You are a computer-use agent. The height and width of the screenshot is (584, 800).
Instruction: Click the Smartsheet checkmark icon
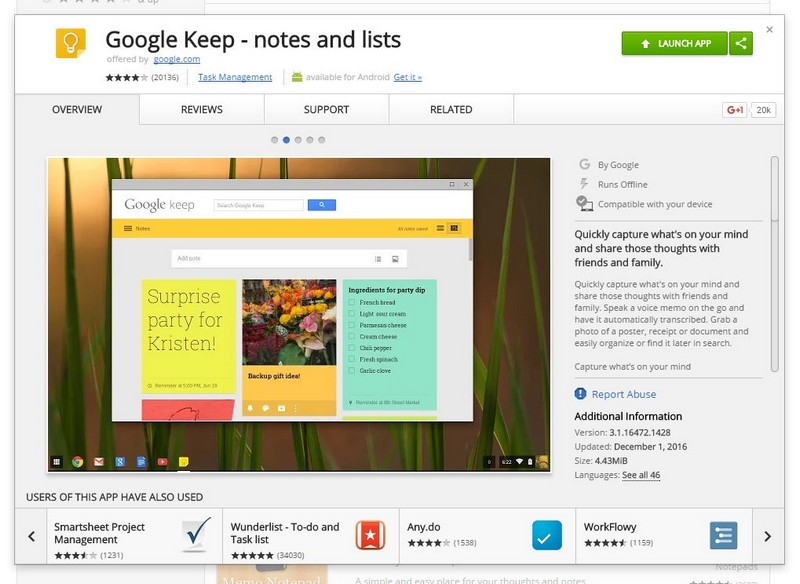click(x=196, y=535)
